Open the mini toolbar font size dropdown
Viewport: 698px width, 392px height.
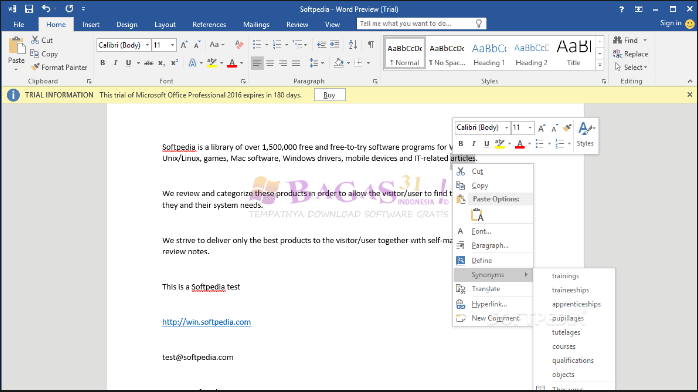pyautogui.click(x=530, y=128)
